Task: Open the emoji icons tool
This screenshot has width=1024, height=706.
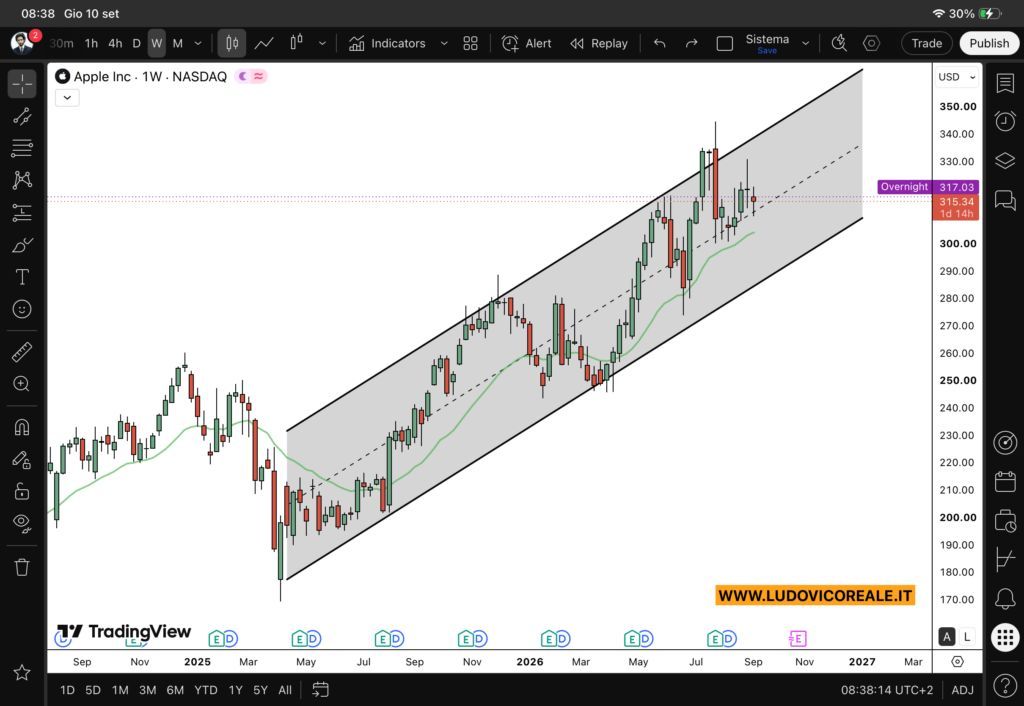Action: coord(22,309)
